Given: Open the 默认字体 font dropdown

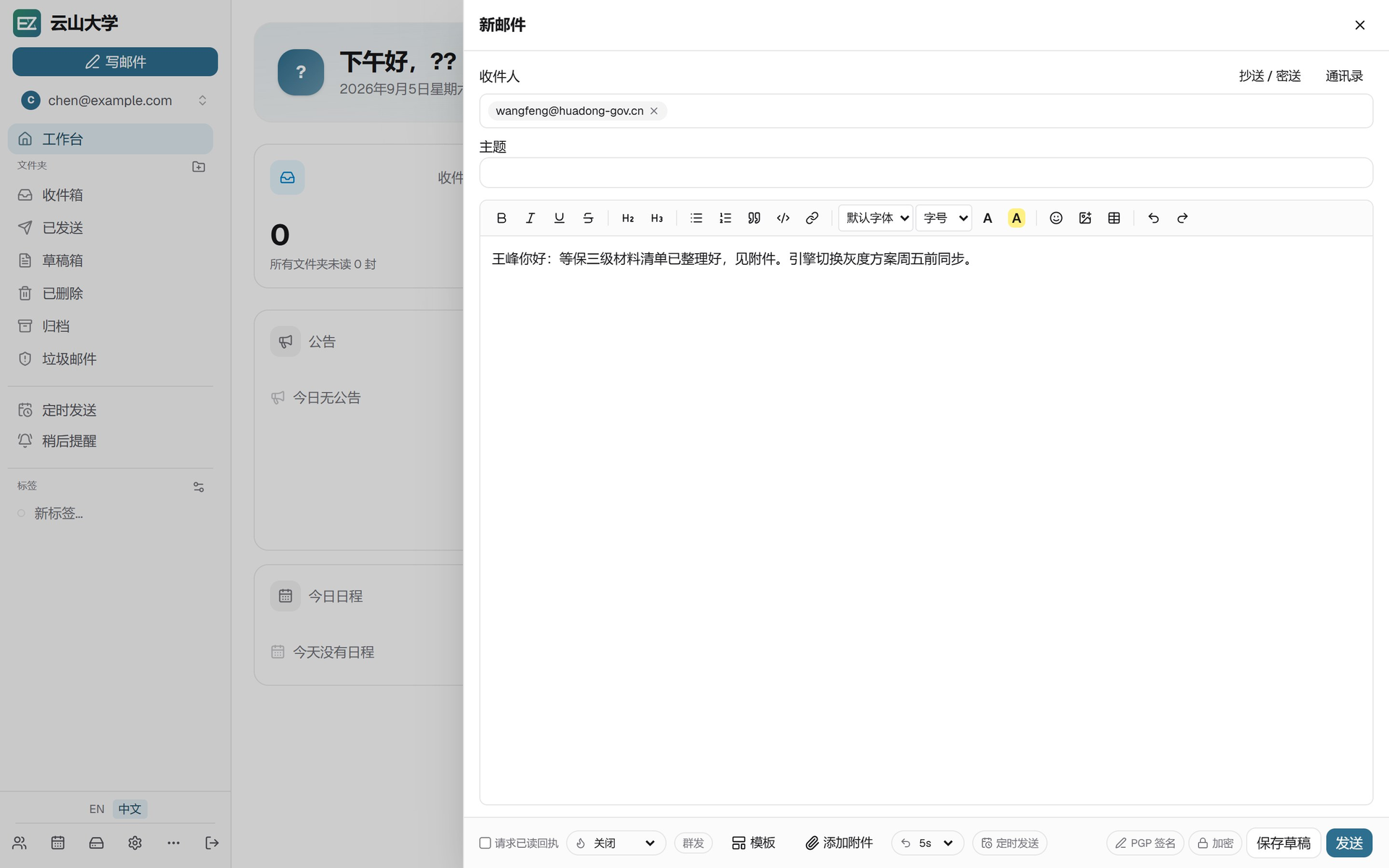Looking at the screenshot, I should pos(876,218).
